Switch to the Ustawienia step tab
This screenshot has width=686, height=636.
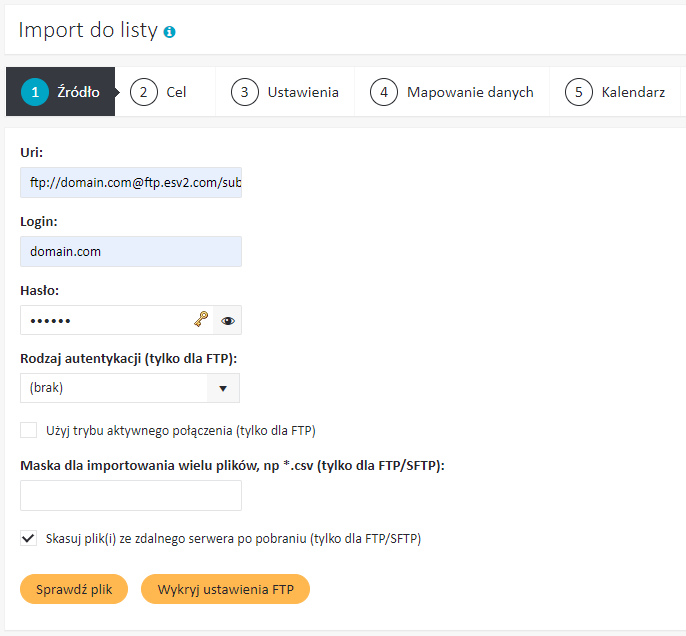(x=285, y=92)
